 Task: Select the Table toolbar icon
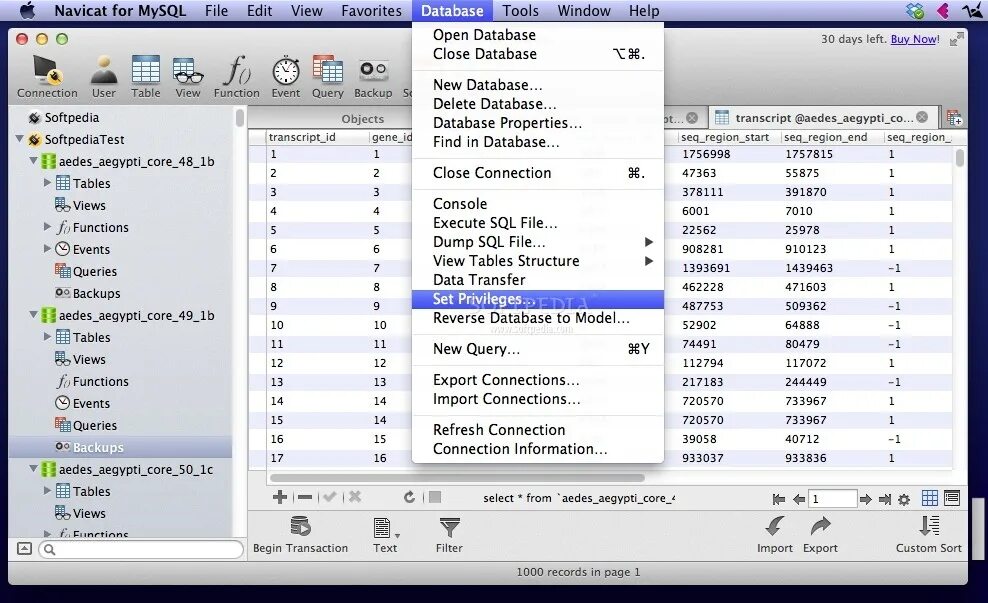tap(146, 77)
